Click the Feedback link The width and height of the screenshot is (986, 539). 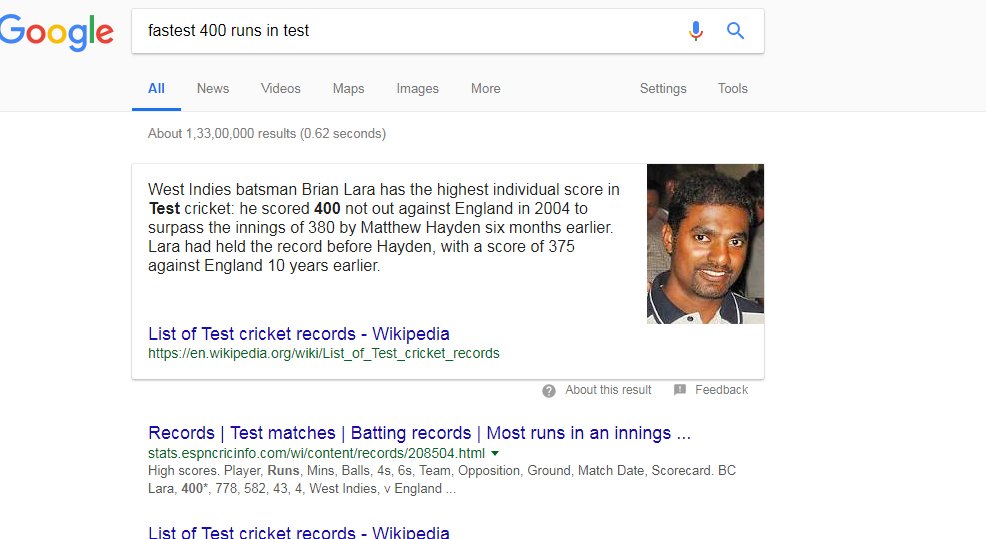721,390
